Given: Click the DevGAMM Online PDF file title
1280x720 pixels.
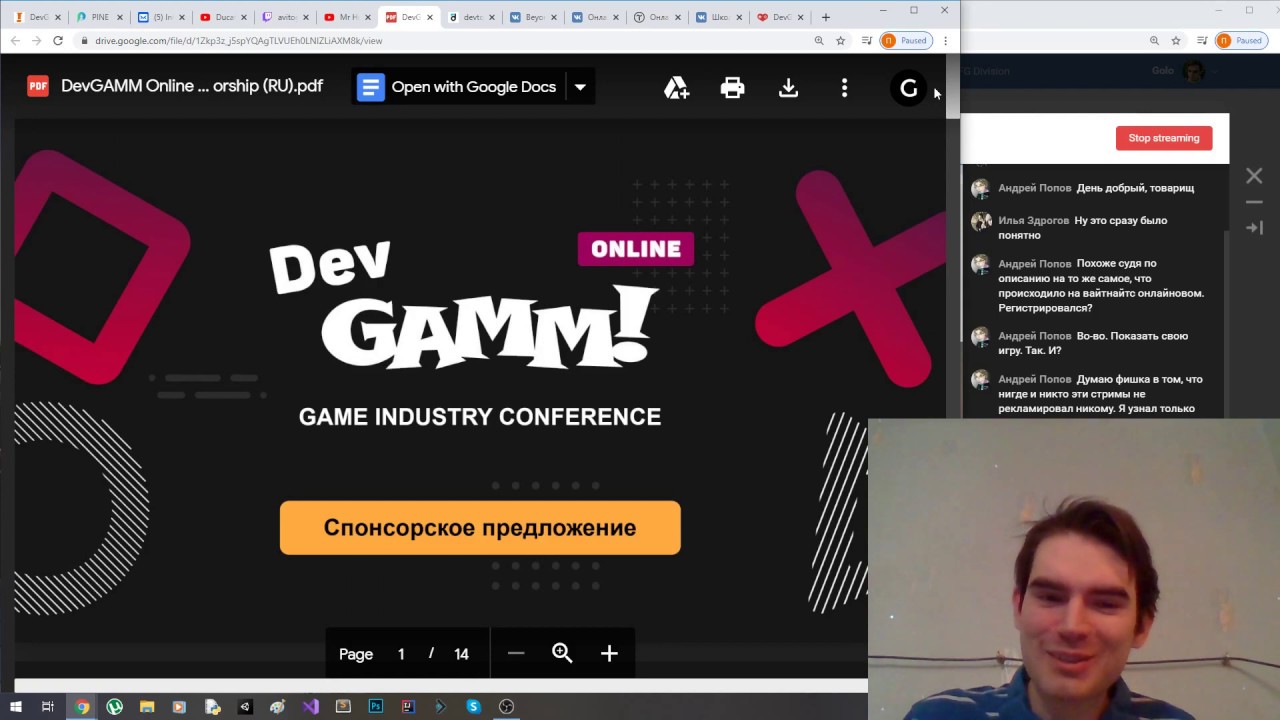Looking at the screenshot, I should click(x=192, y=86).
